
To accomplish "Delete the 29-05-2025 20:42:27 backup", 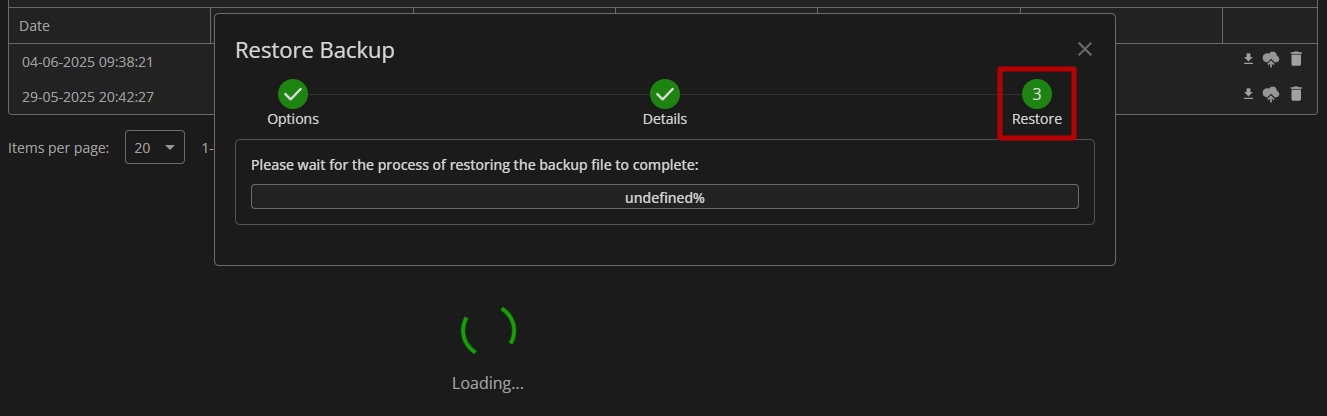I will coord(1296,94).
